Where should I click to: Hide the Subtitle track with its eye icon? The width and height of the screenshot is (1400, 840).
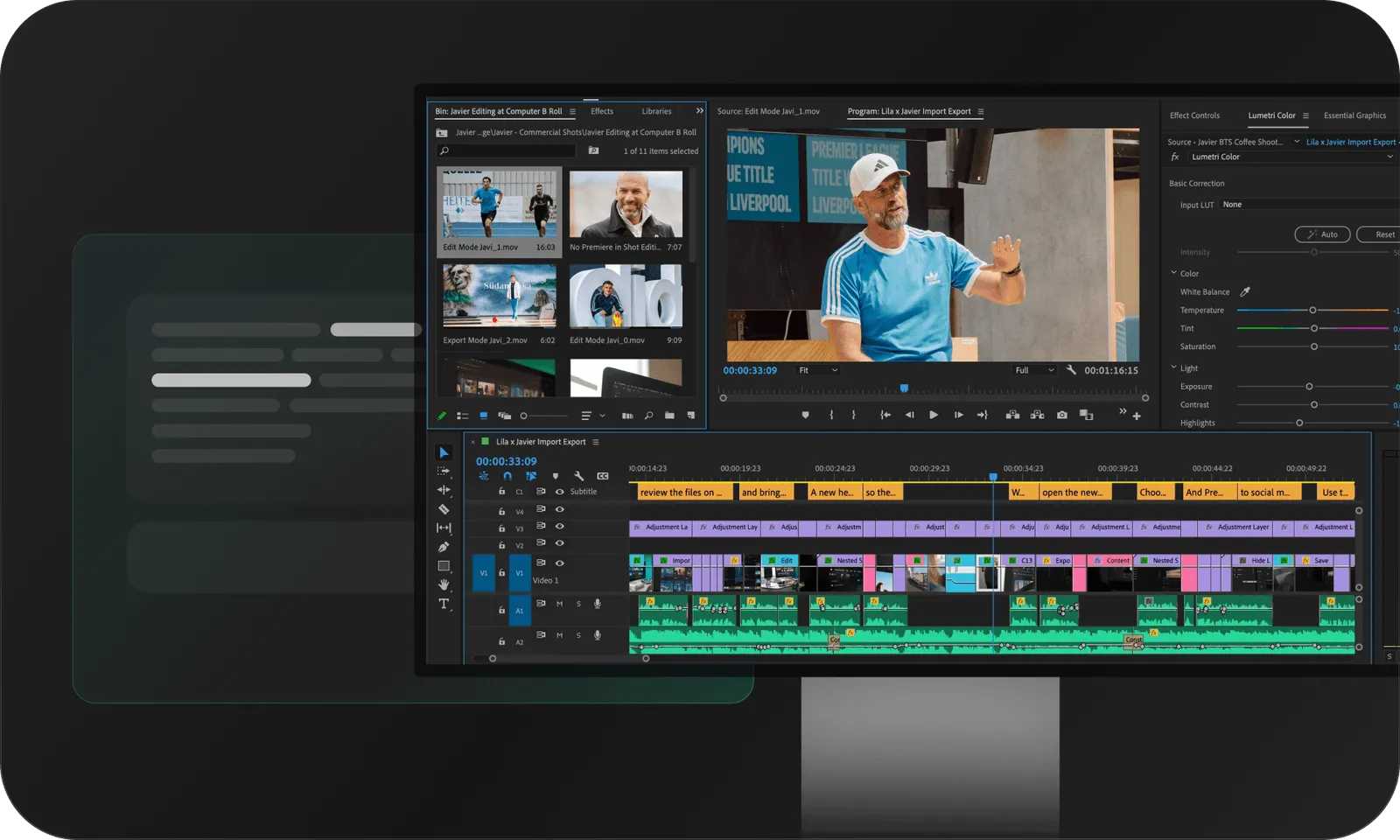560,492
